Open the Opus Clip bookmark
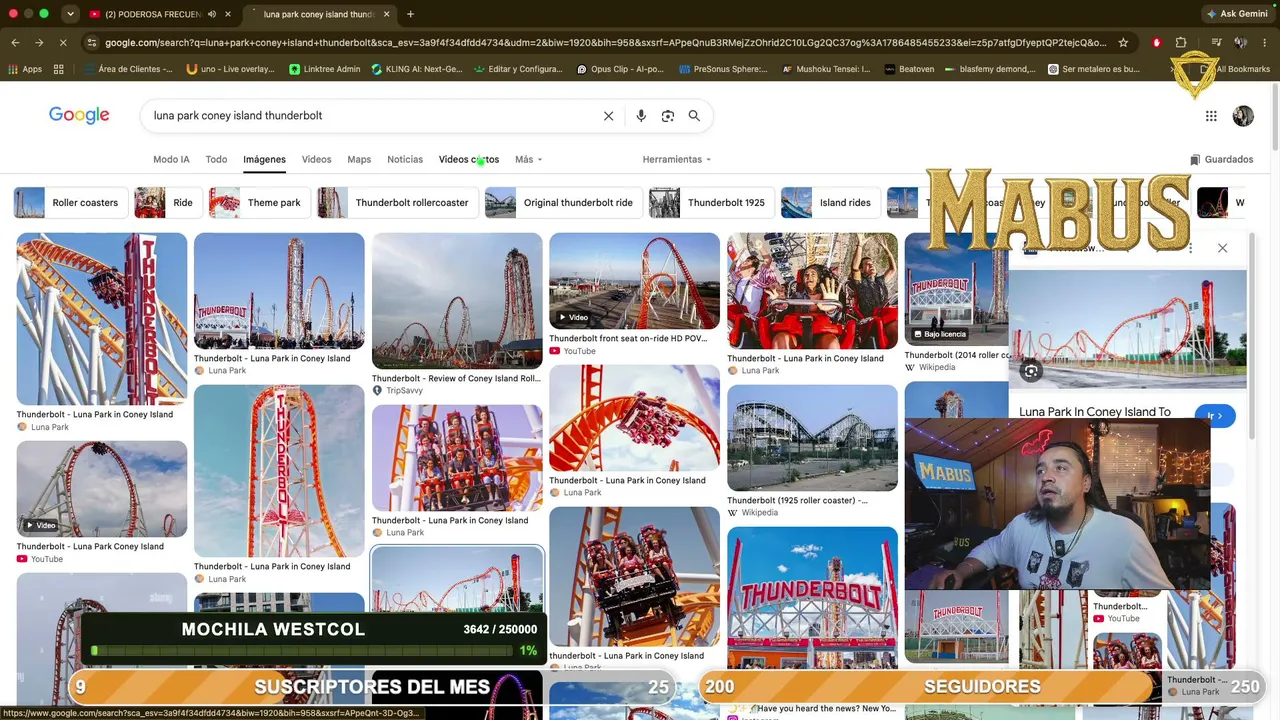This screenshot has height=720, width=1280. pyautogui.click(x=621, y=69)
